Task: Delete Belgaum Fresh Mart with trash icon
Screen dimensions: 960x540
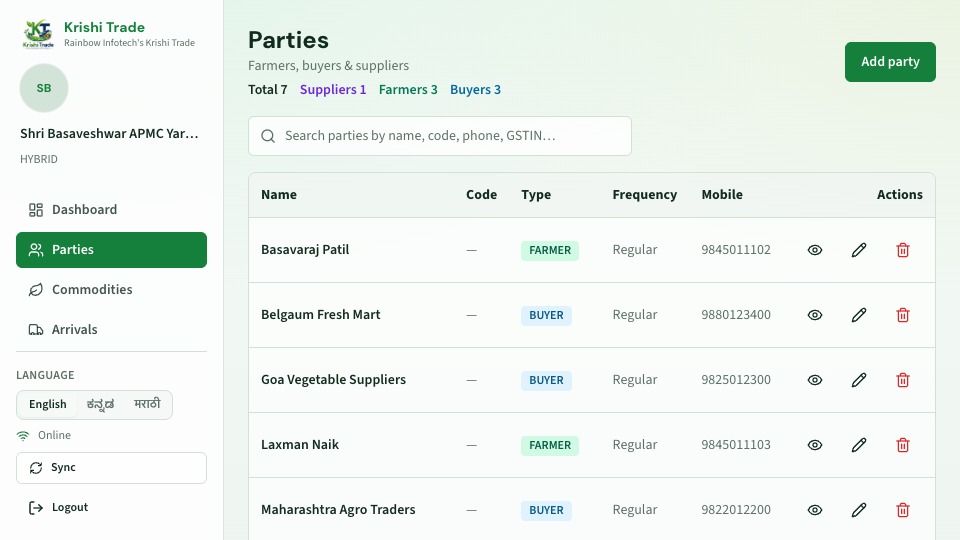Action: (x=903, y=315)
